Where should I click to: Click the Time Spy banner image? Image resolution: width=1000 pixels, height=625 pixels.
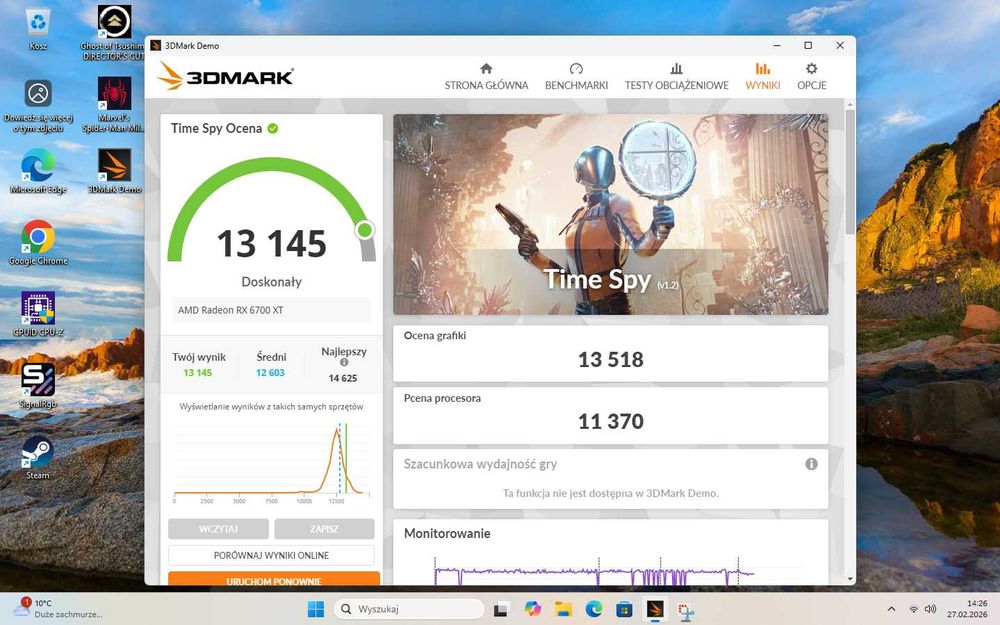point(610,214)
